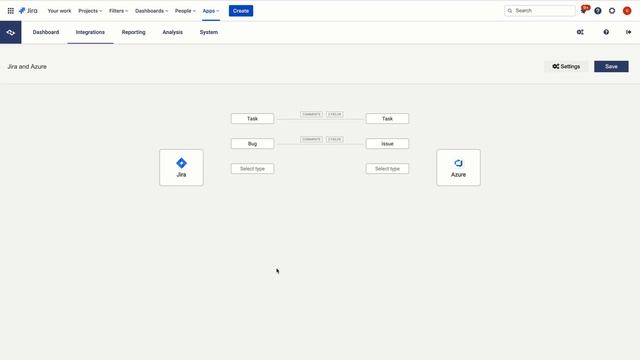Switch to the Integrations tab
Viewport: 640px width, 360px height.
point(90,32)
